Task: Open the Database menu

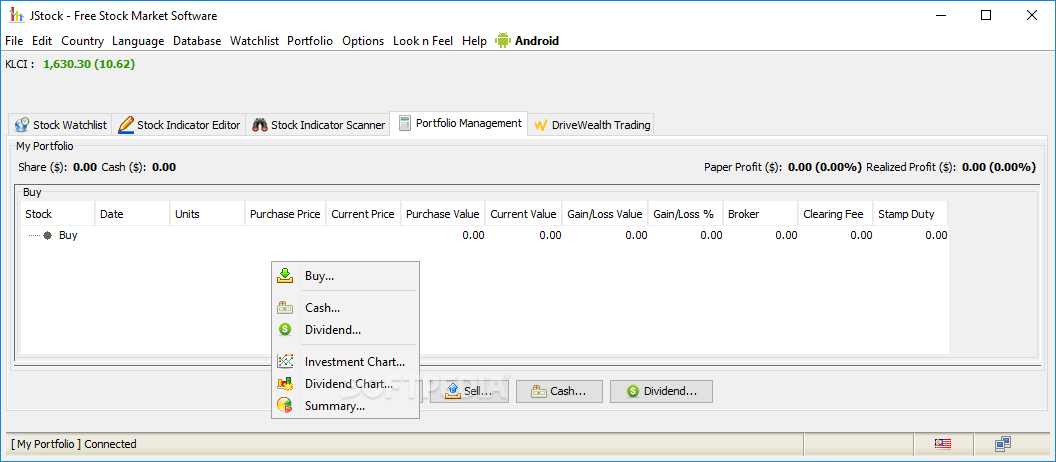Action: (x=197, y=41)
